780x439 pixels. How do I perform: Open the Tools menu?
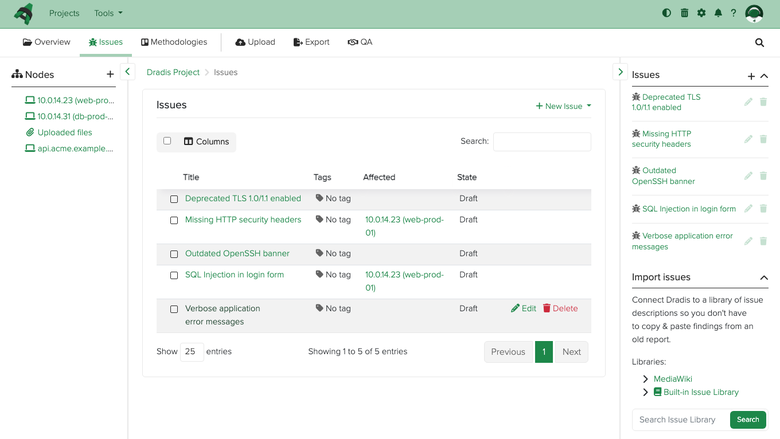(x=108, y=13)
